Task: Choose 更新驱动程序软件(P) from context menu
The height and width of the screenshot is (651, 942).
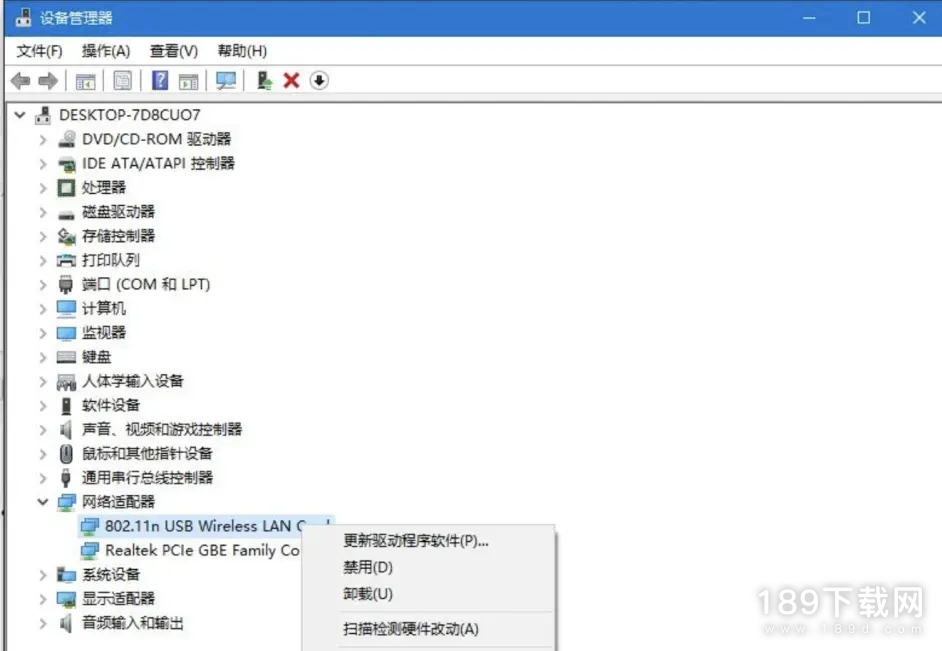Action: click(416, 541)
